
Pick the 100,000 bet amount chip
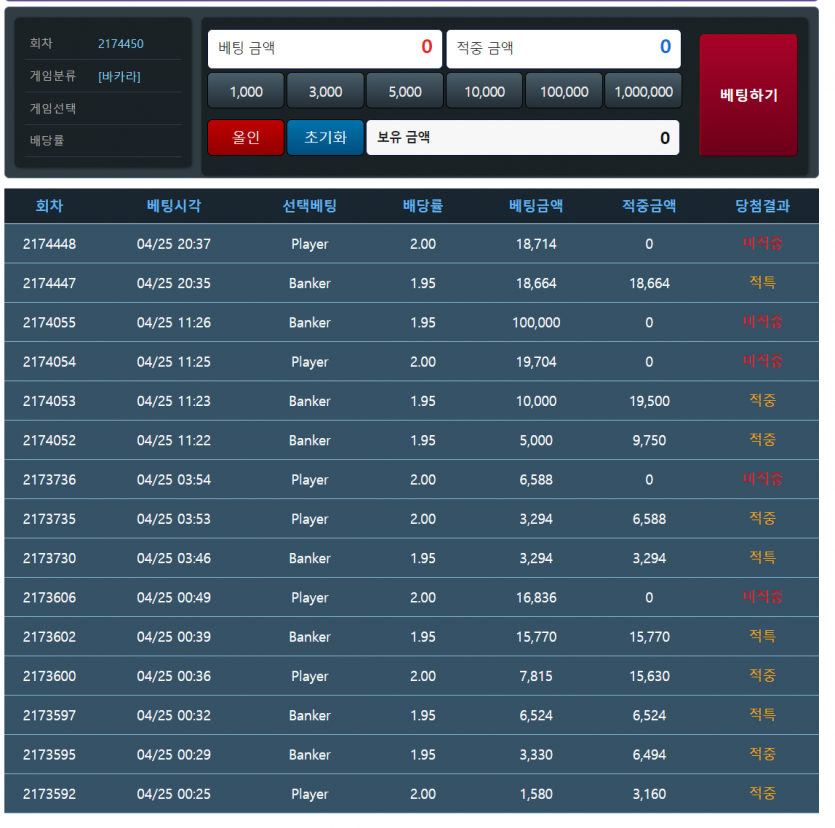[564, 91]
